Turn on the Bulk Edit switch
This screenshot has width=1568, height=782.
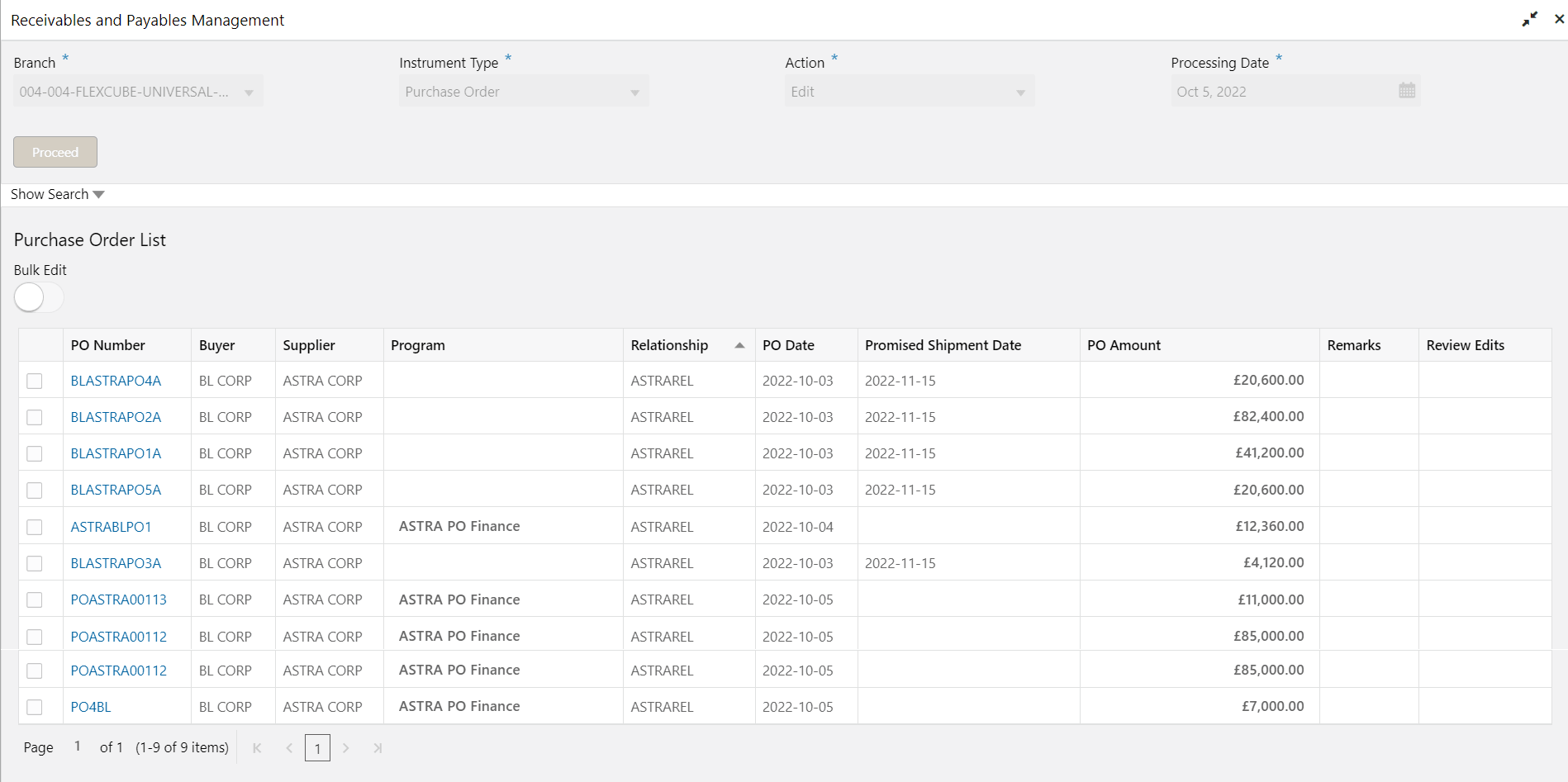click(x=38, y=297)
